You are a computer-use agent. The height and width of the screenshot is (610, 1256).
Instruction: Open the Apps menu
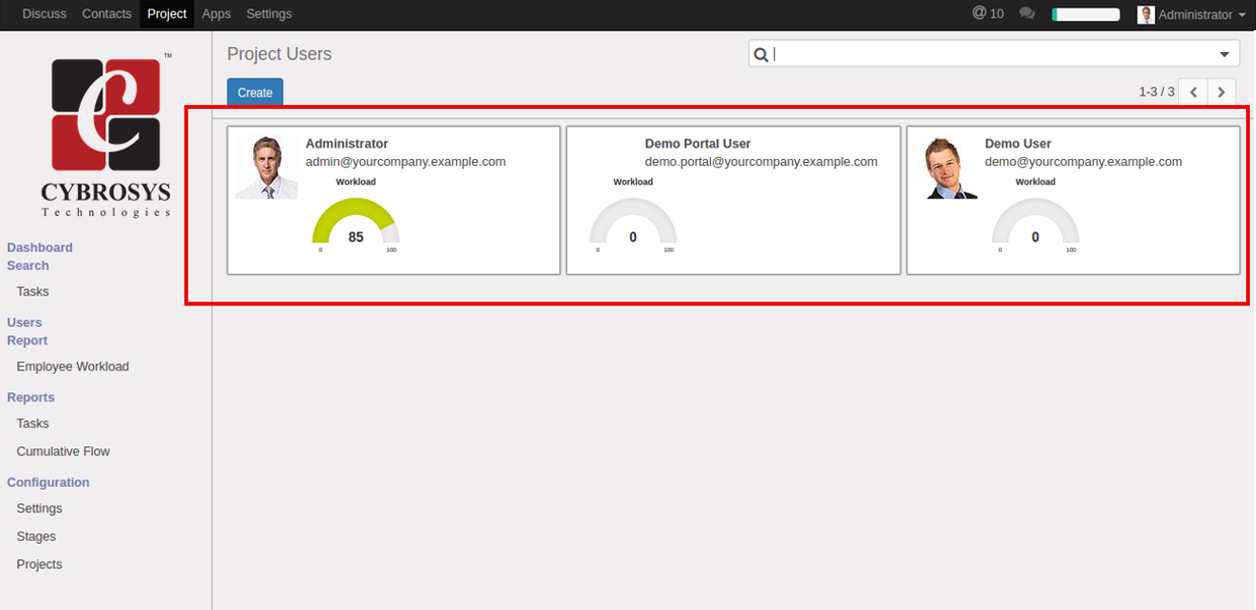pyautogui.click(x=216, y=14)
